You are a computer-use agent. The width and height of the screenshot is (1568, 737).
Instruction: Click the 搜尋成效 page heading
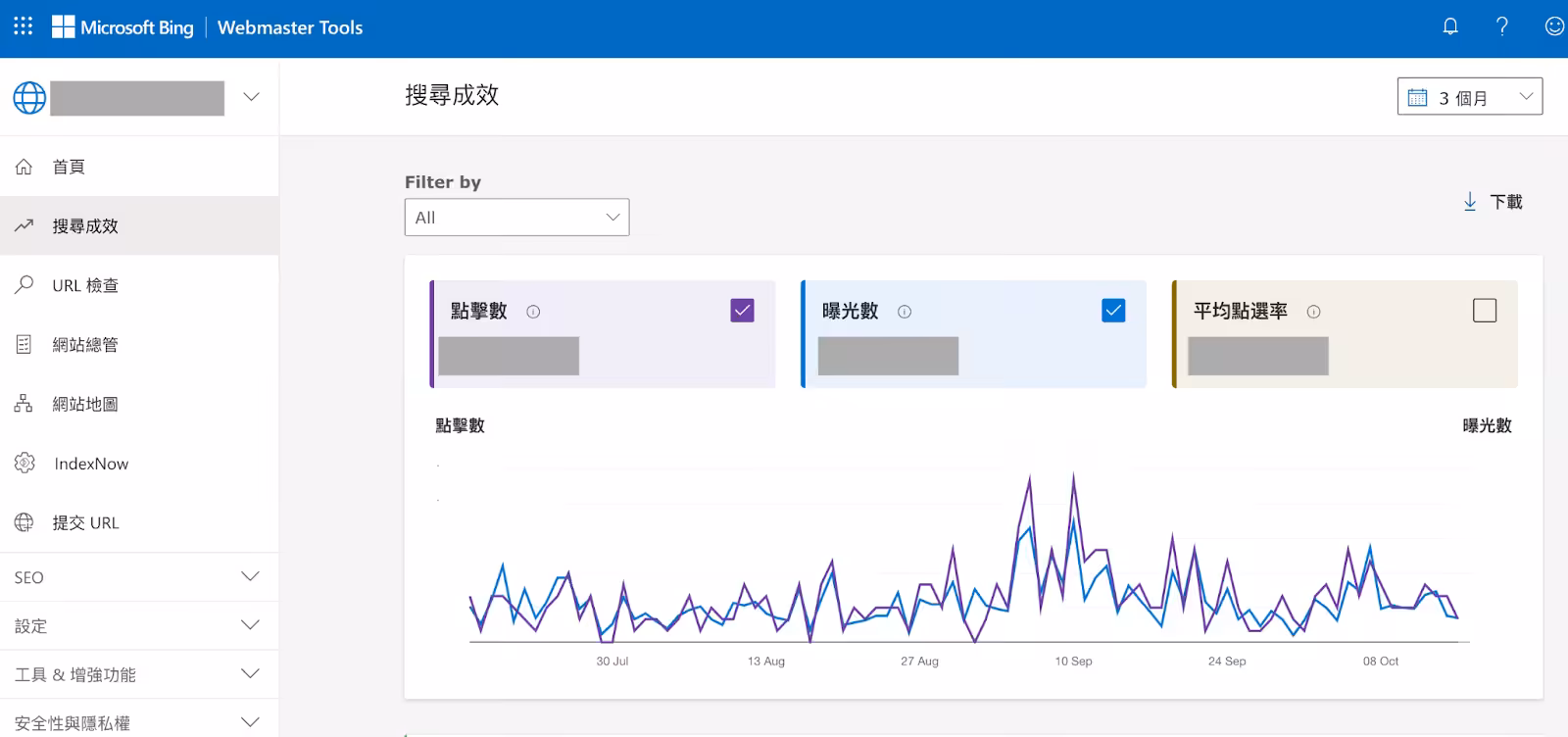tap(452, 95)
